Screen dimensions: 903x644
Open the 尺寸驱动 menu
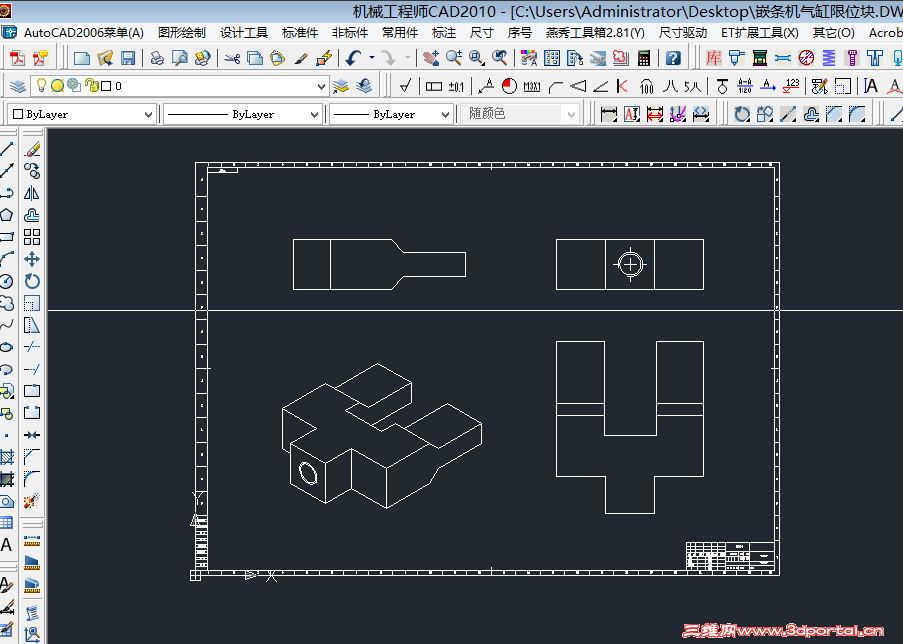pyautogui.click(x=683, y=33)
